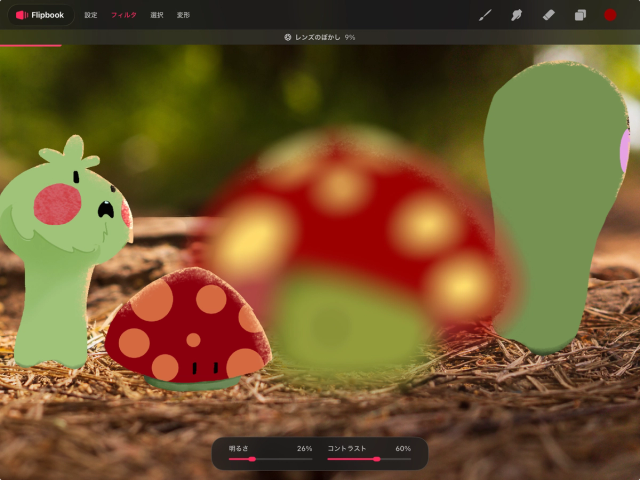This screenshot has height=480, width=640.
Task: Select the eraser tool
Action: point(548,15)
